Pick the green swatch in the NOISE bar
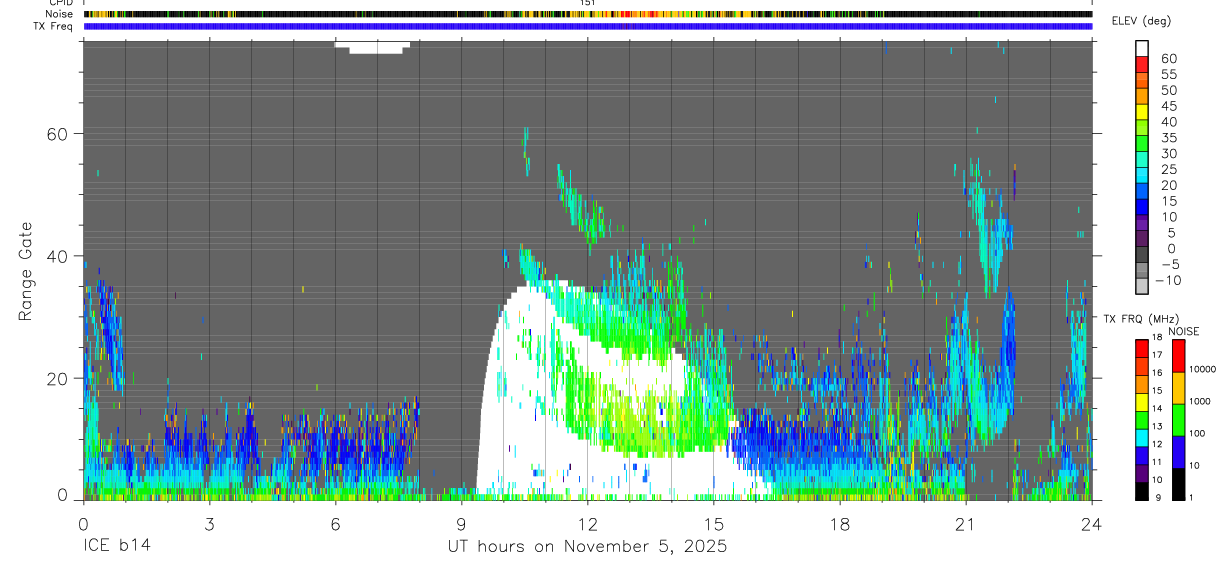Screen dimensions: 1228x567 [1179, 420]
